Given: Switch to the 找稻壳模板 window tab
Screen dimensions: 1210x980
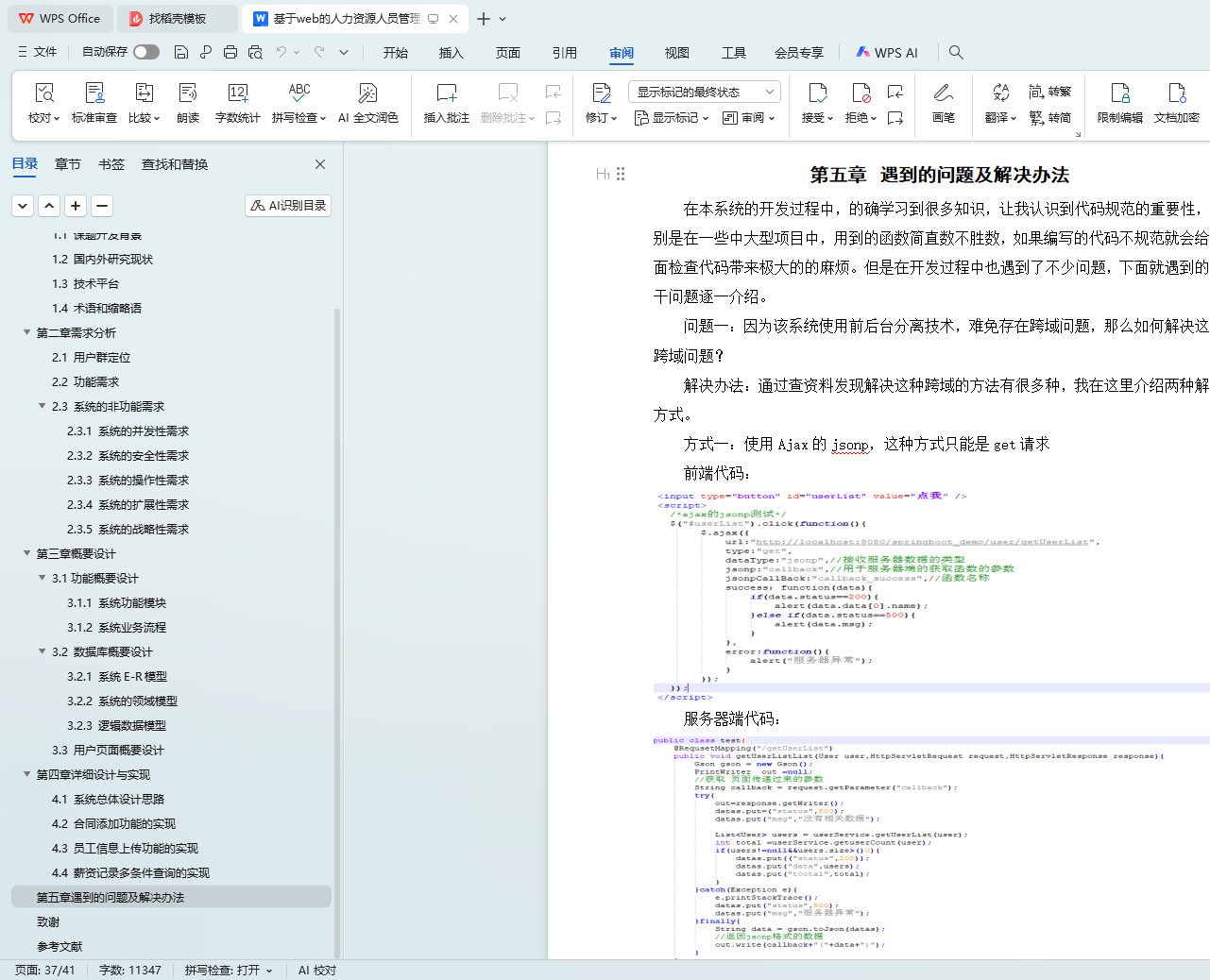Looking at the screenshot, I should [x=179, y=19].
